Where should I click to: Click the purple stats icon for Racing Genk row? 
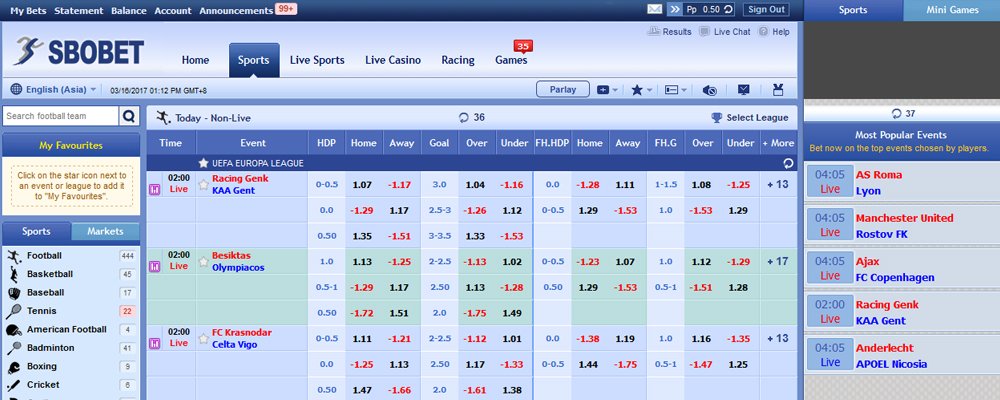[x=154, y=189]
